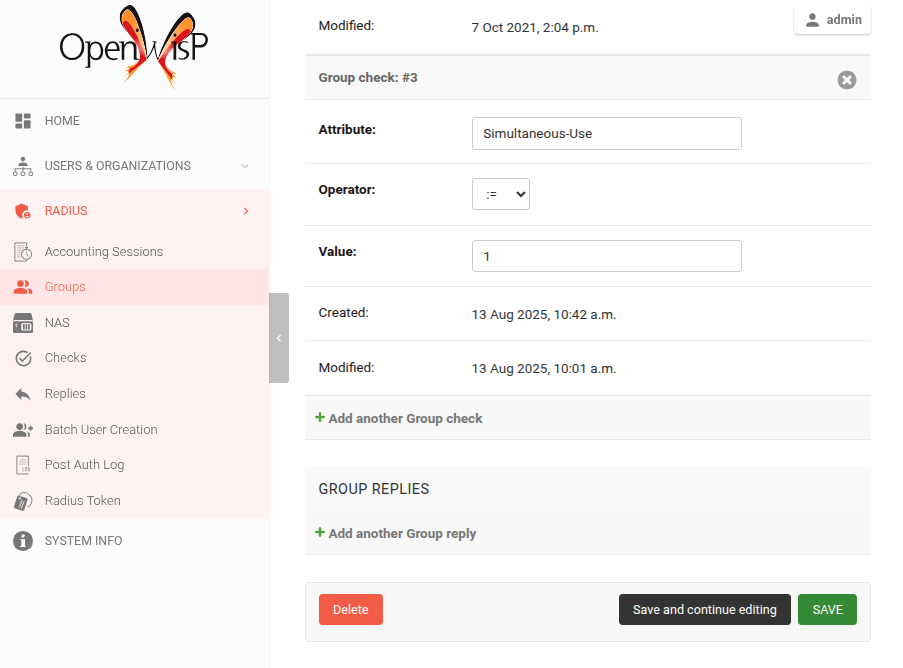
Task: Remove Group check #3 with the X
Action: 846,80
